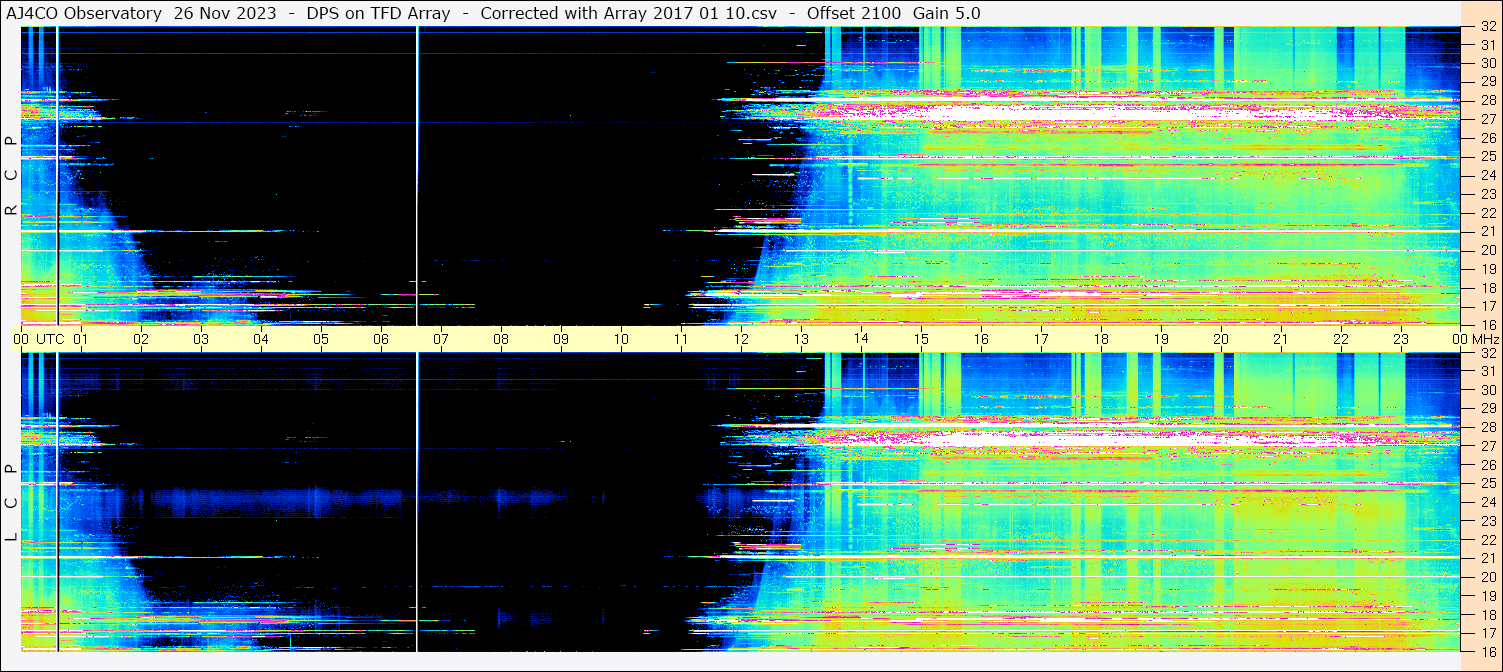Screen dimensions: 1503x672
Task: Click frequency label '32' of RCP panel
Action: 1487,27
